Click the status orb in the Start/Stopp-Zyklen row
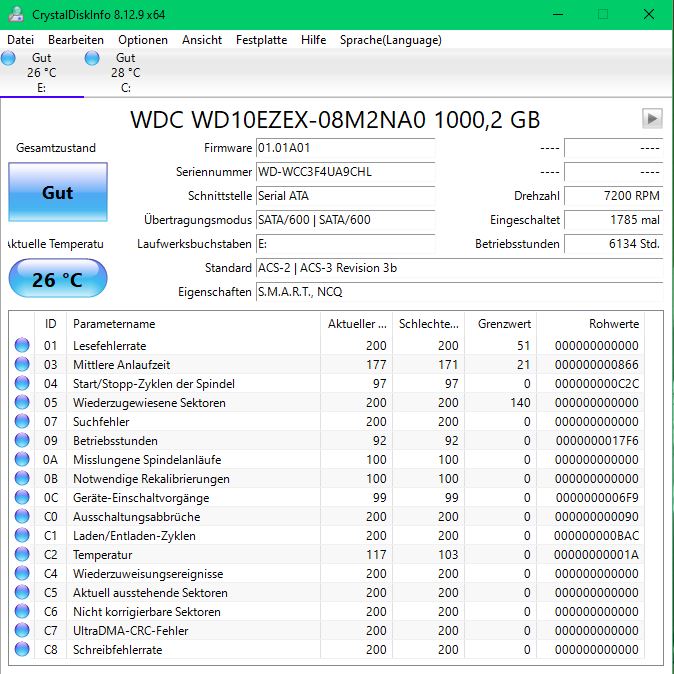The image size is (674, 674). 22,383
